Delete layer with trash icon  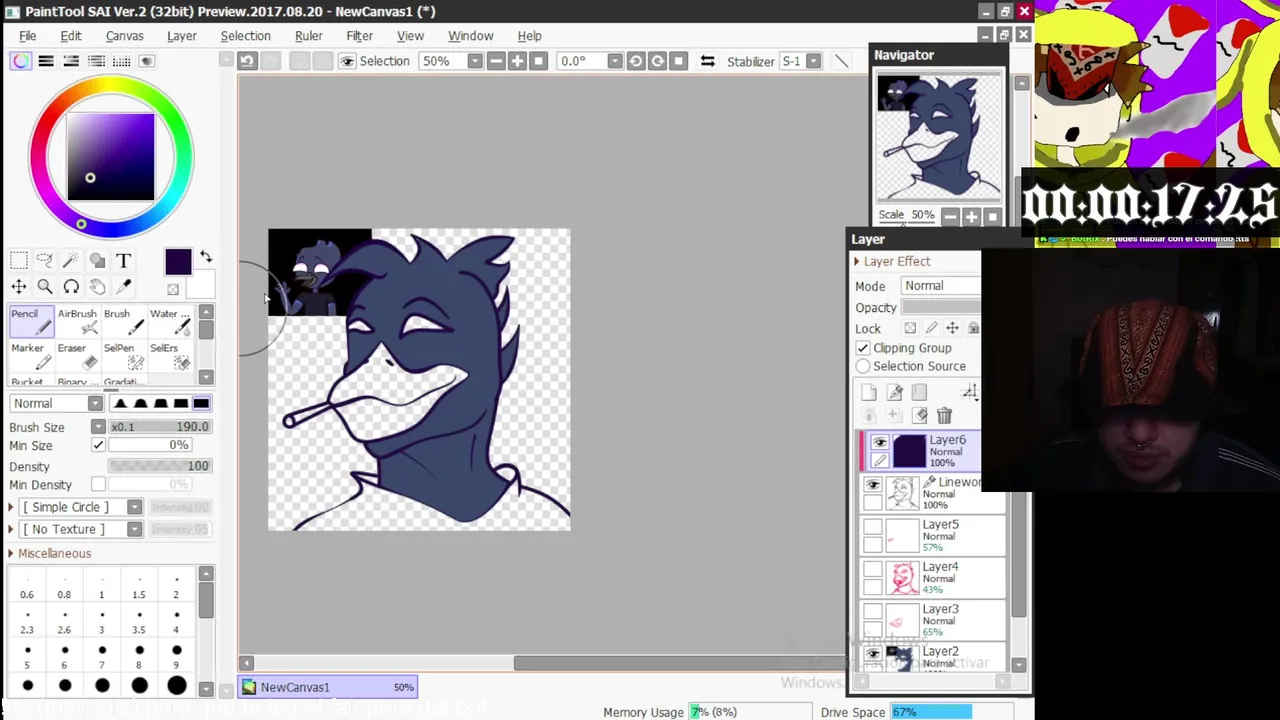(944, 416)
